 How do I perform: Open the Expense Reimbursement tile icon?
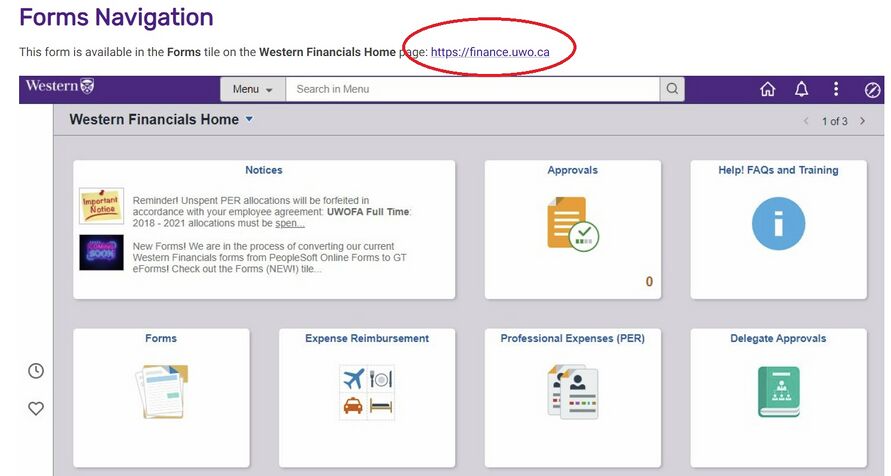(x=367, y=393)
